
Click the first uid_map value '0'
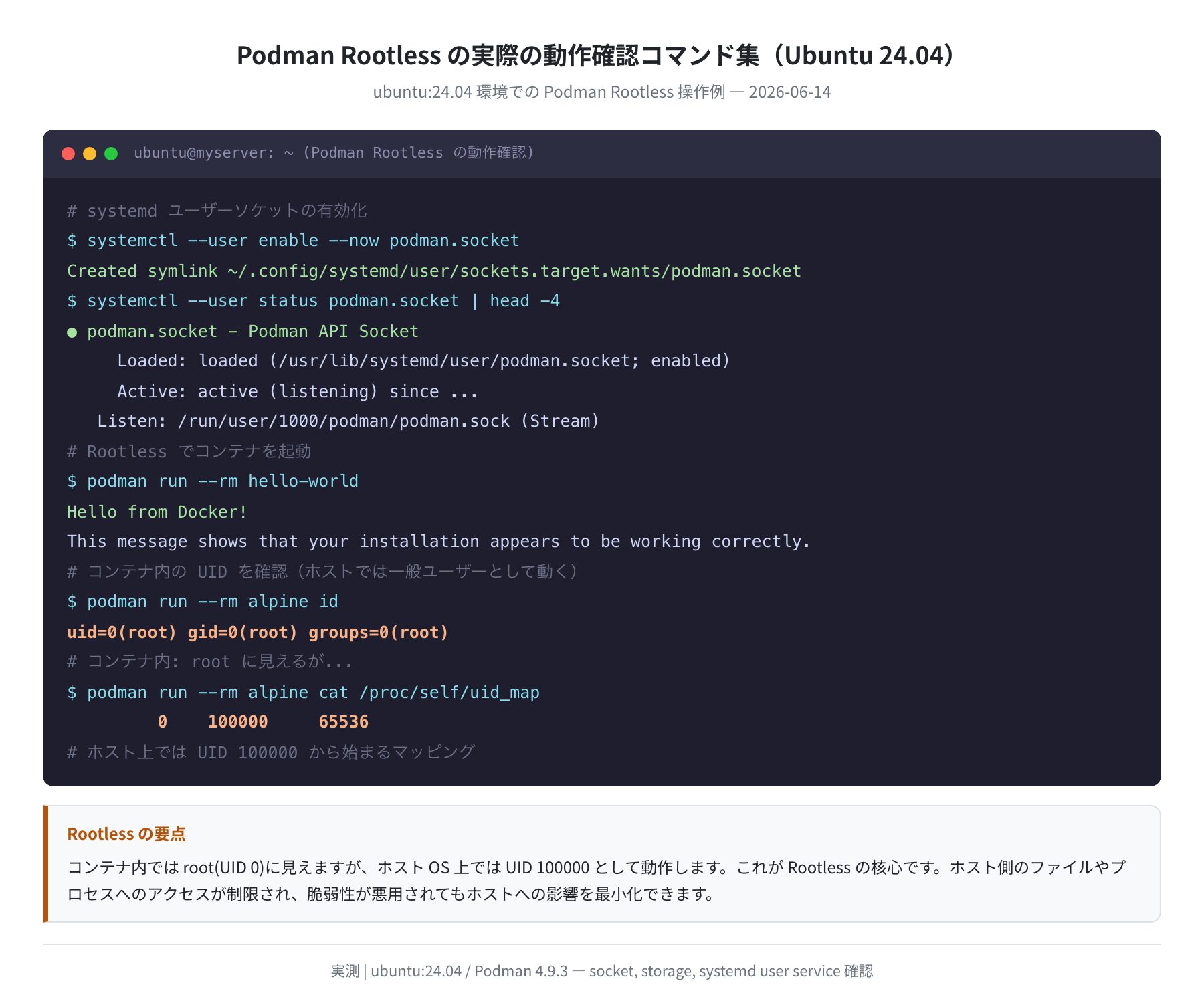pyautogui.click(x=163, y=722)
